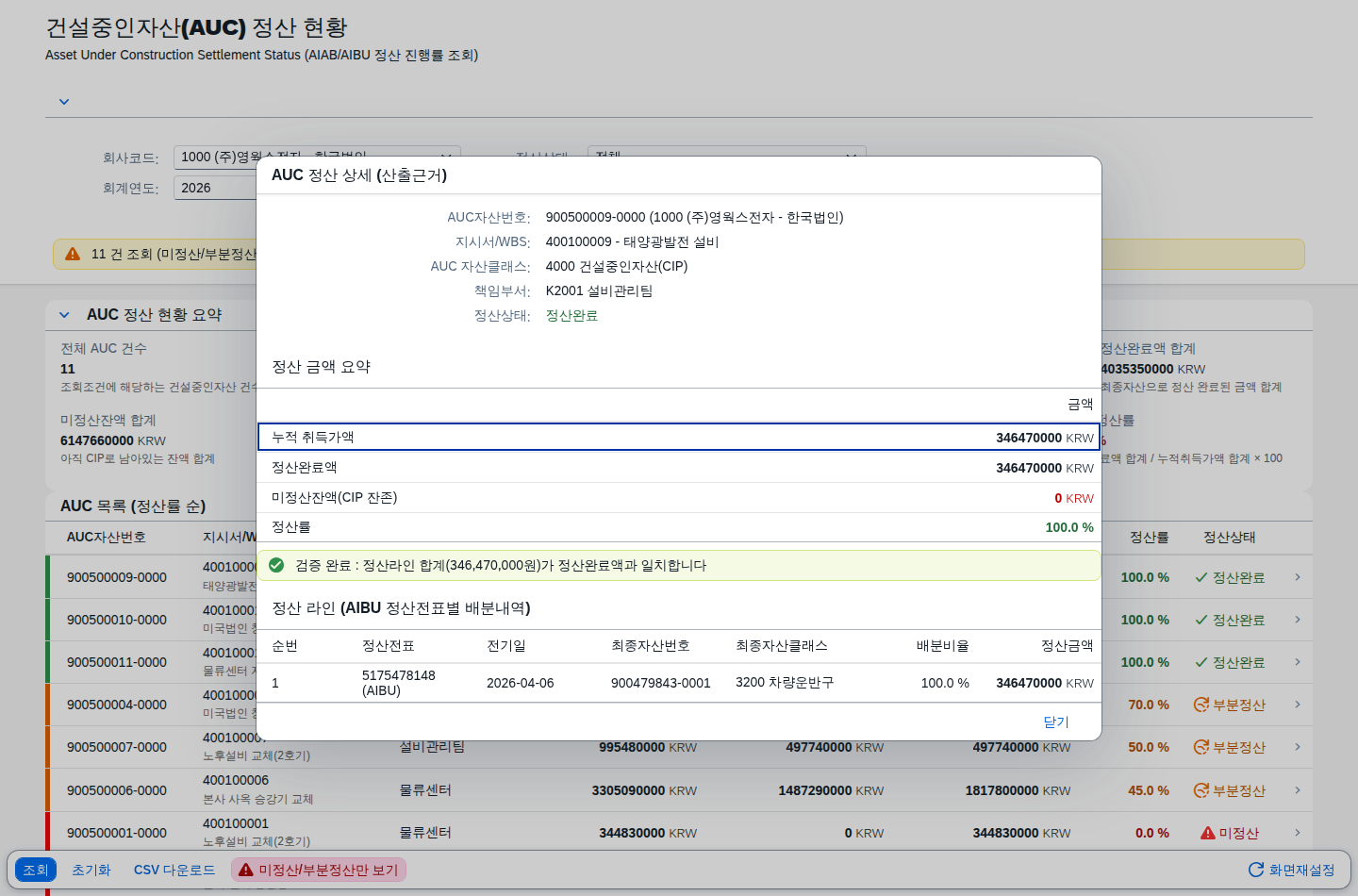
Task: Click the warning icon in the 11 건 조회 message strip
Action: click(x=73, y=254)
